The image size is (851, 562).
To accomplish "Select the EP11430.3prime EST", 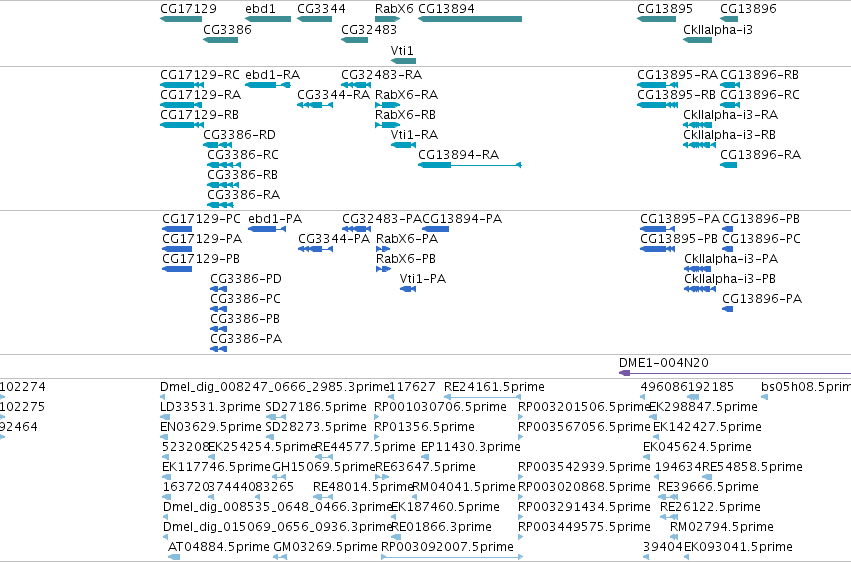I will click(x=425, y=458).
